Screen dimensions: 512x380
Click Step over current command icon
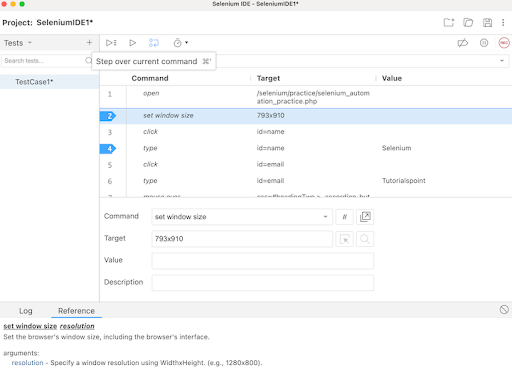154,43
